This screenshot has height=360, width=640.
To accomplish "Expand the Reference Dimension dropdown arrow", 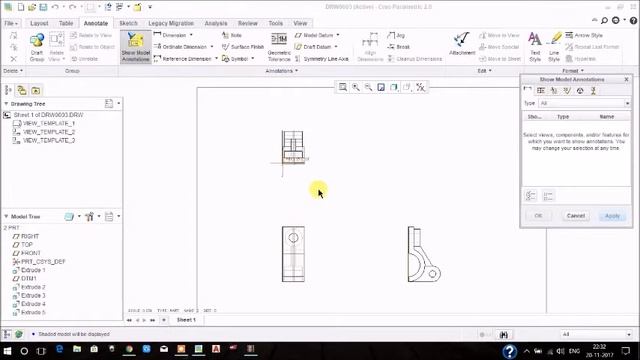I will [x=216, y=58].
